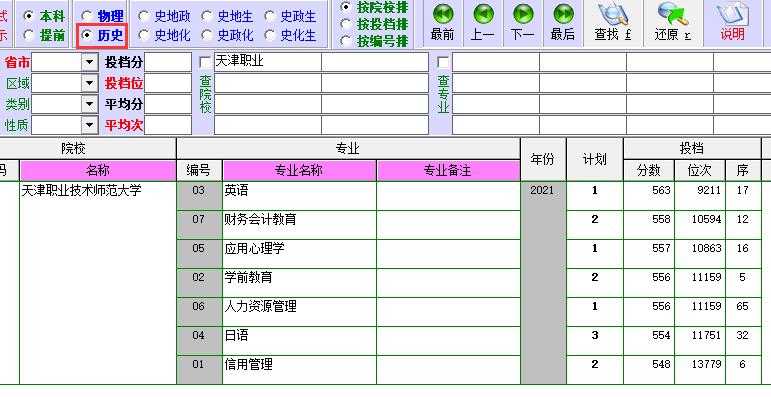Focus the 平均分 input field
The image size is (771, 397).
(x=168, y=104)
